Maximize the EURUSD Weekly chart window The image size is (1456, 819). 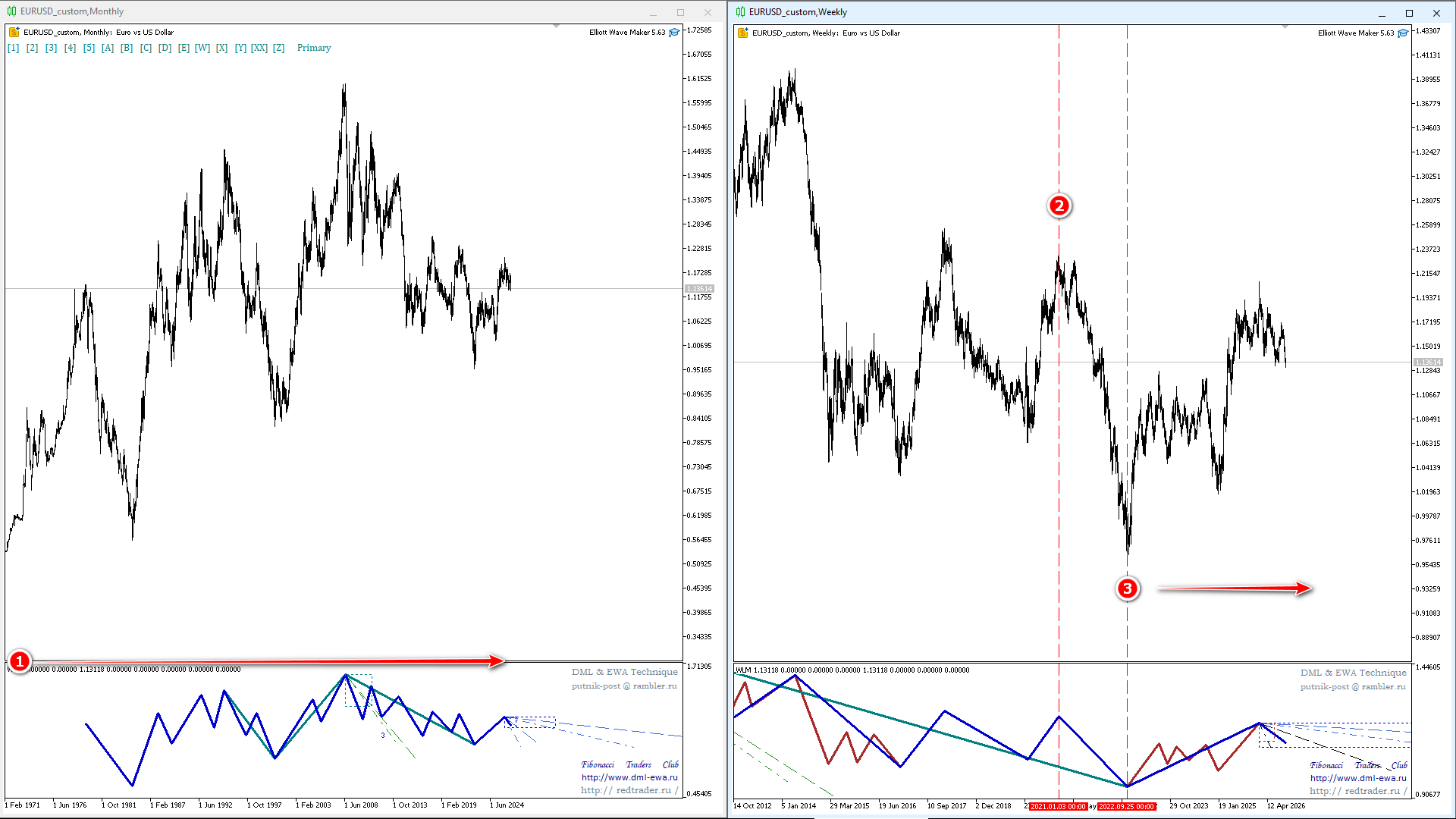1409,13
